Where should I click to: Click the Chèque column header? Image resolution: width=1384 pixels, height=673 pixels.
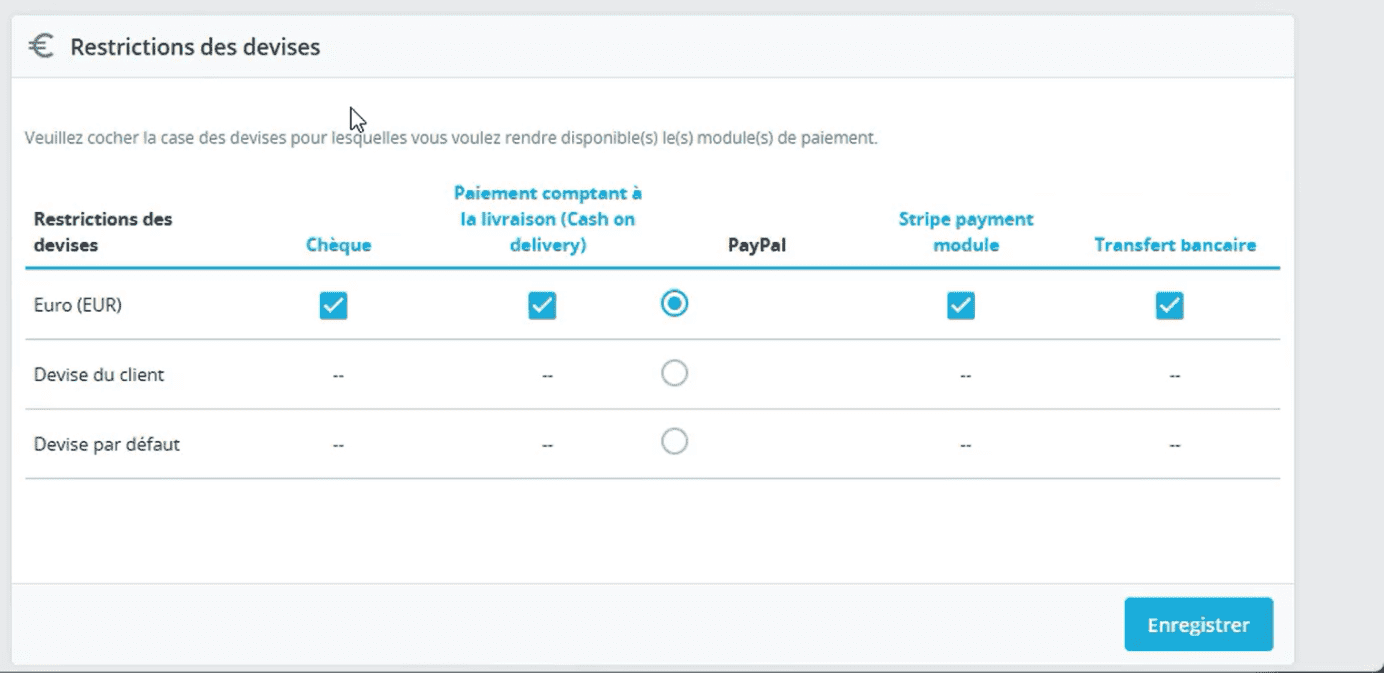tap(339, 245)
